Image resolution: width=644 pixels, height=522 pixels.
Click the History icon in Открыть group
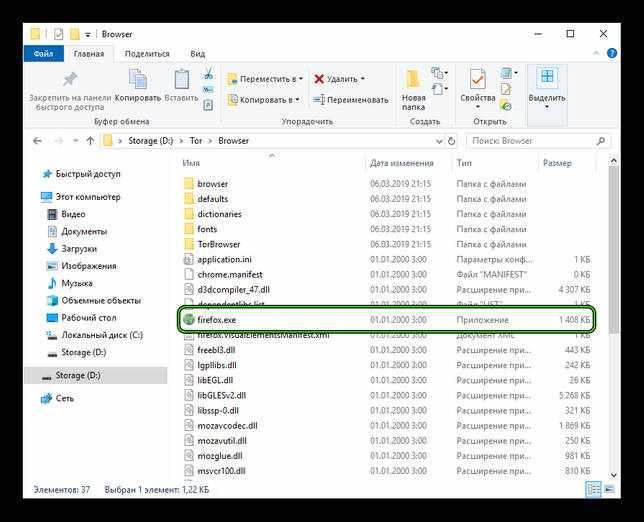[506, 106]
